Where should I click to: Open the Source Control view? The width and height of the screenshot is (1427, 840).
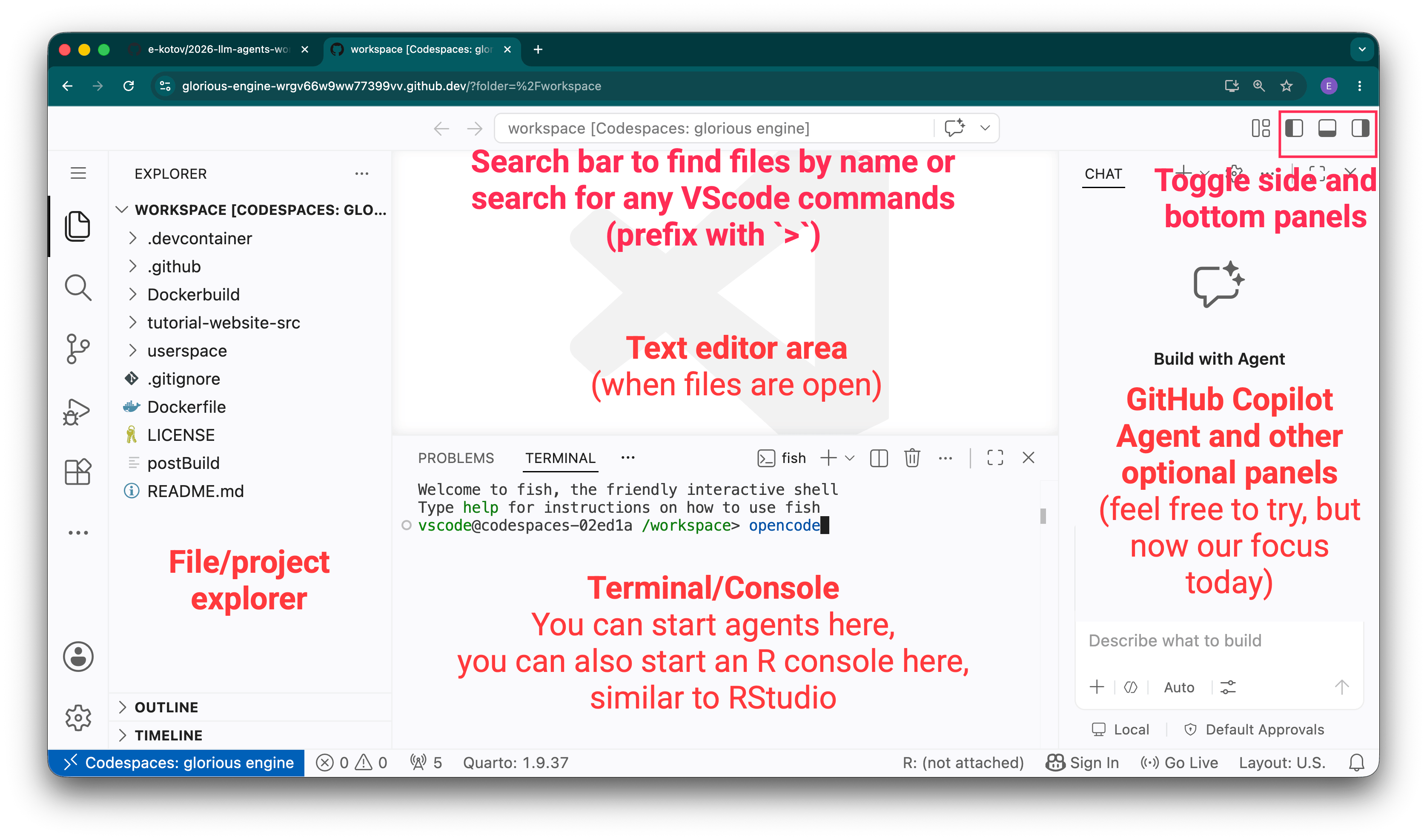[x=77, y=349]
